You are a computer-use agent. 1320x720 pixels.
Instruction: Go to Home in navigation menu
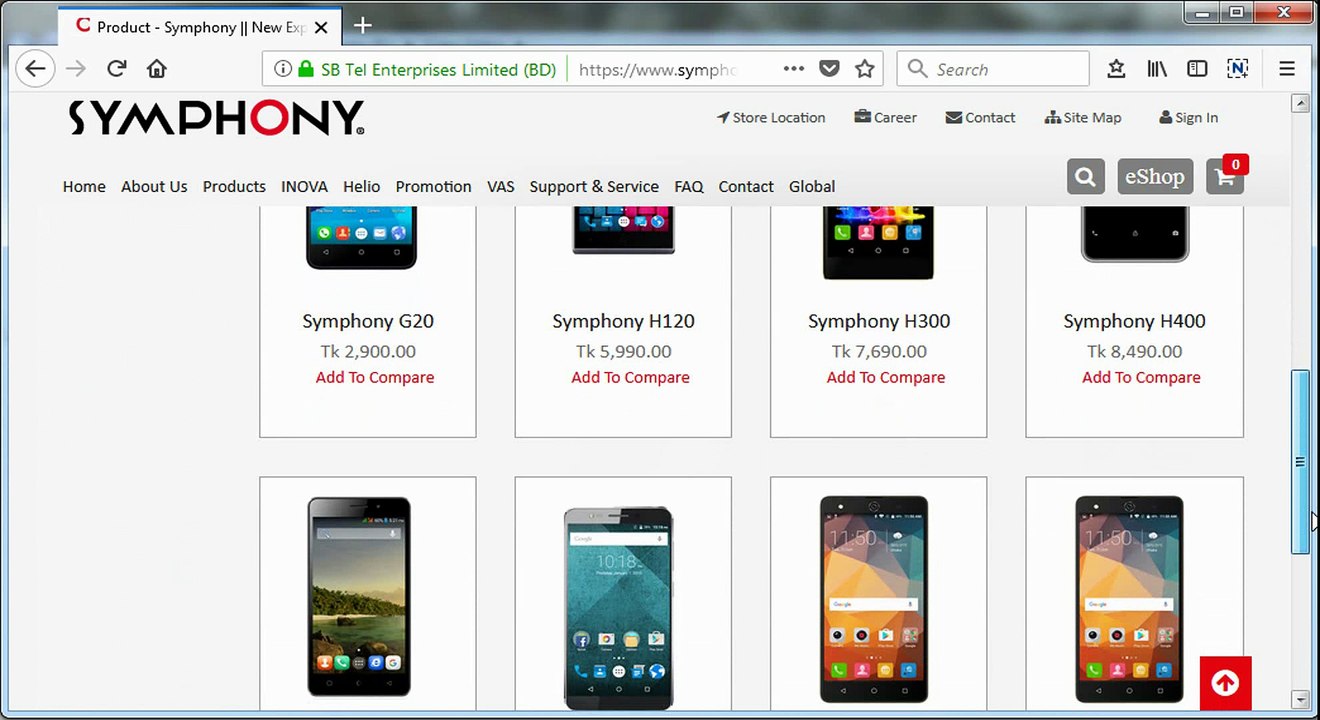(84, 187)
